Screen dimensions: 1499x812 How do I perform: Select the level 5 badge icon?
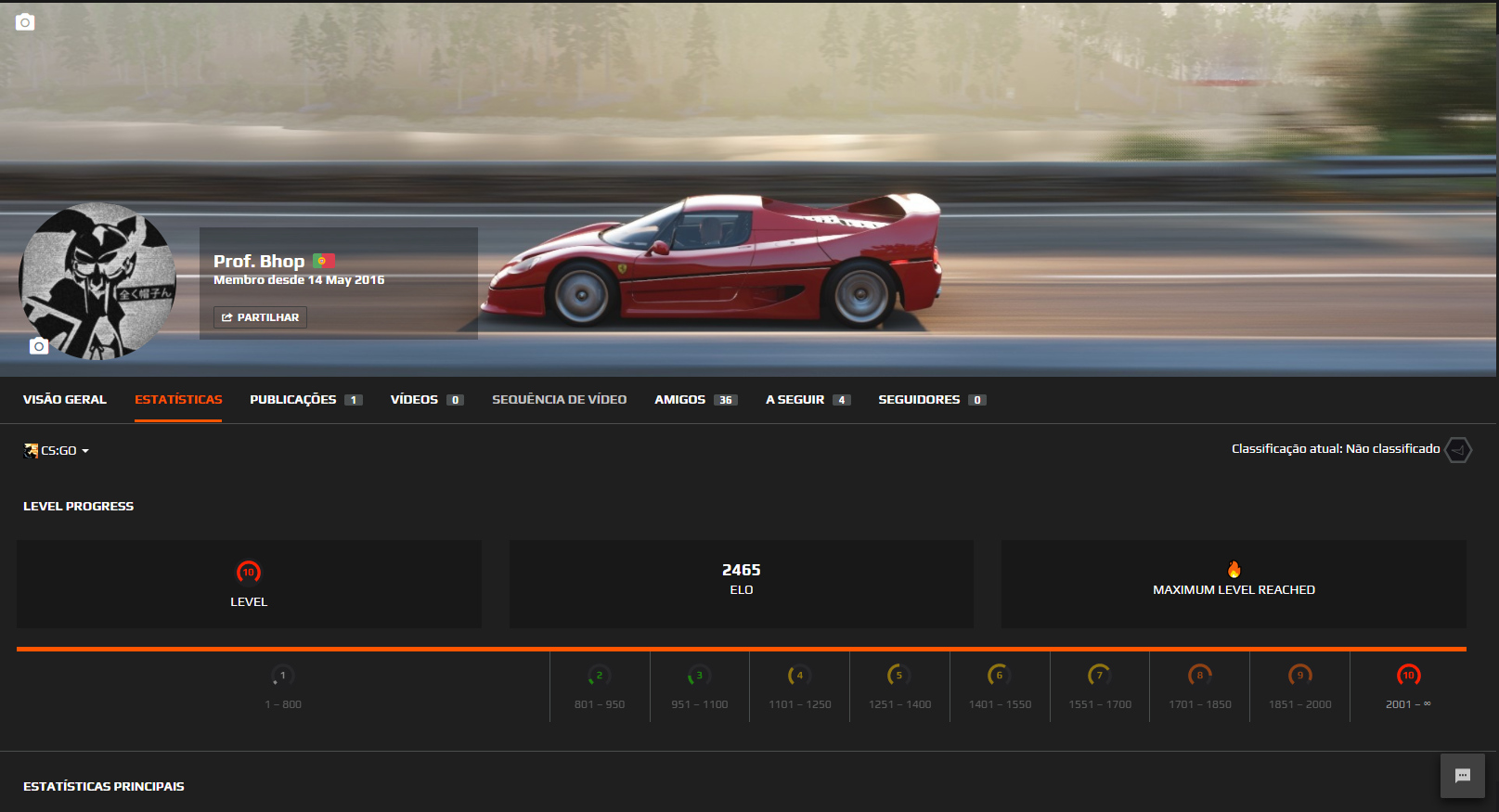click(899, 676)
